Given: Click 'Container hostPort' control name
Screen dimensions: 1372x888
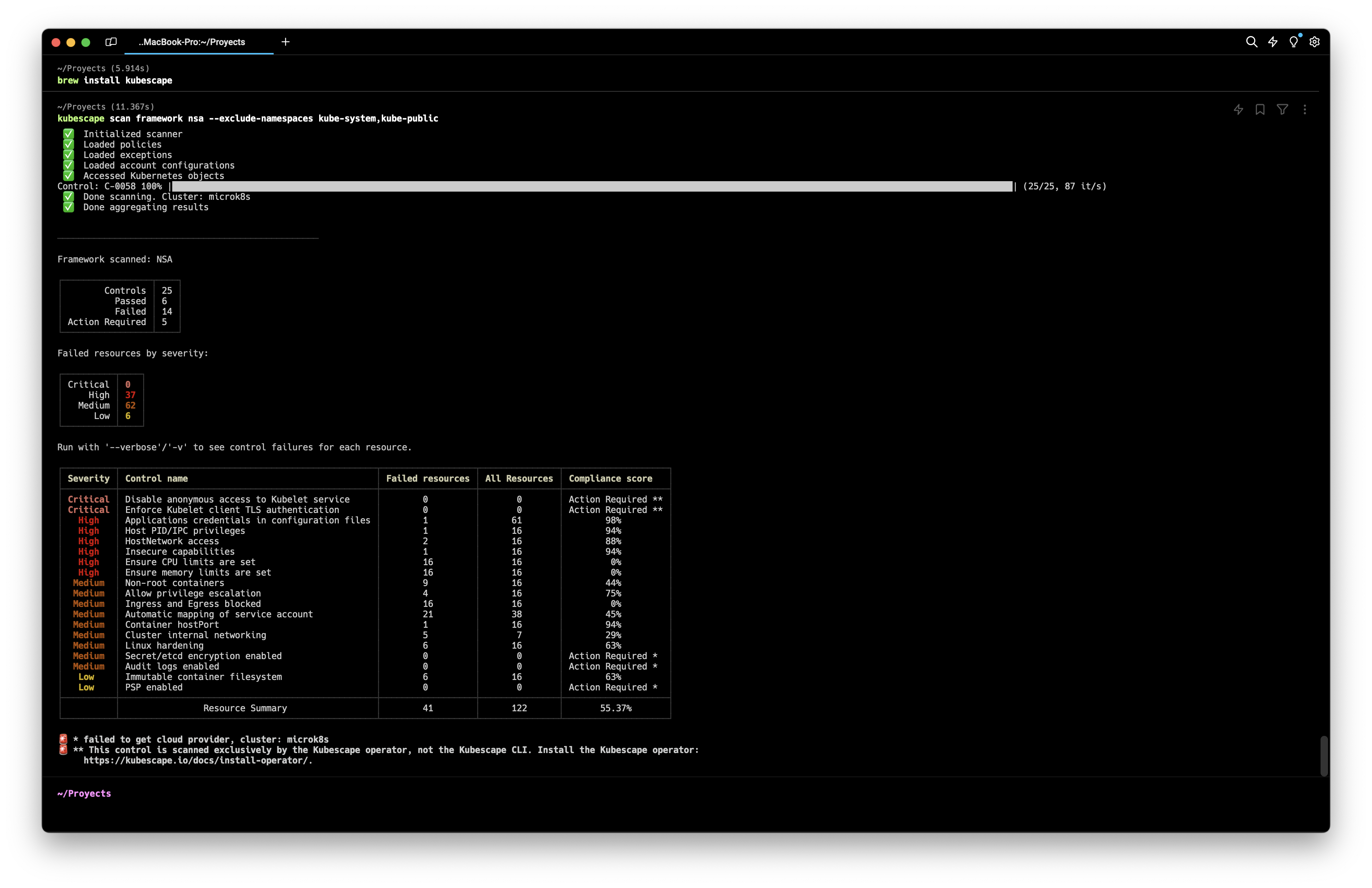Looking at the screenshot, I should click(172, 625).
